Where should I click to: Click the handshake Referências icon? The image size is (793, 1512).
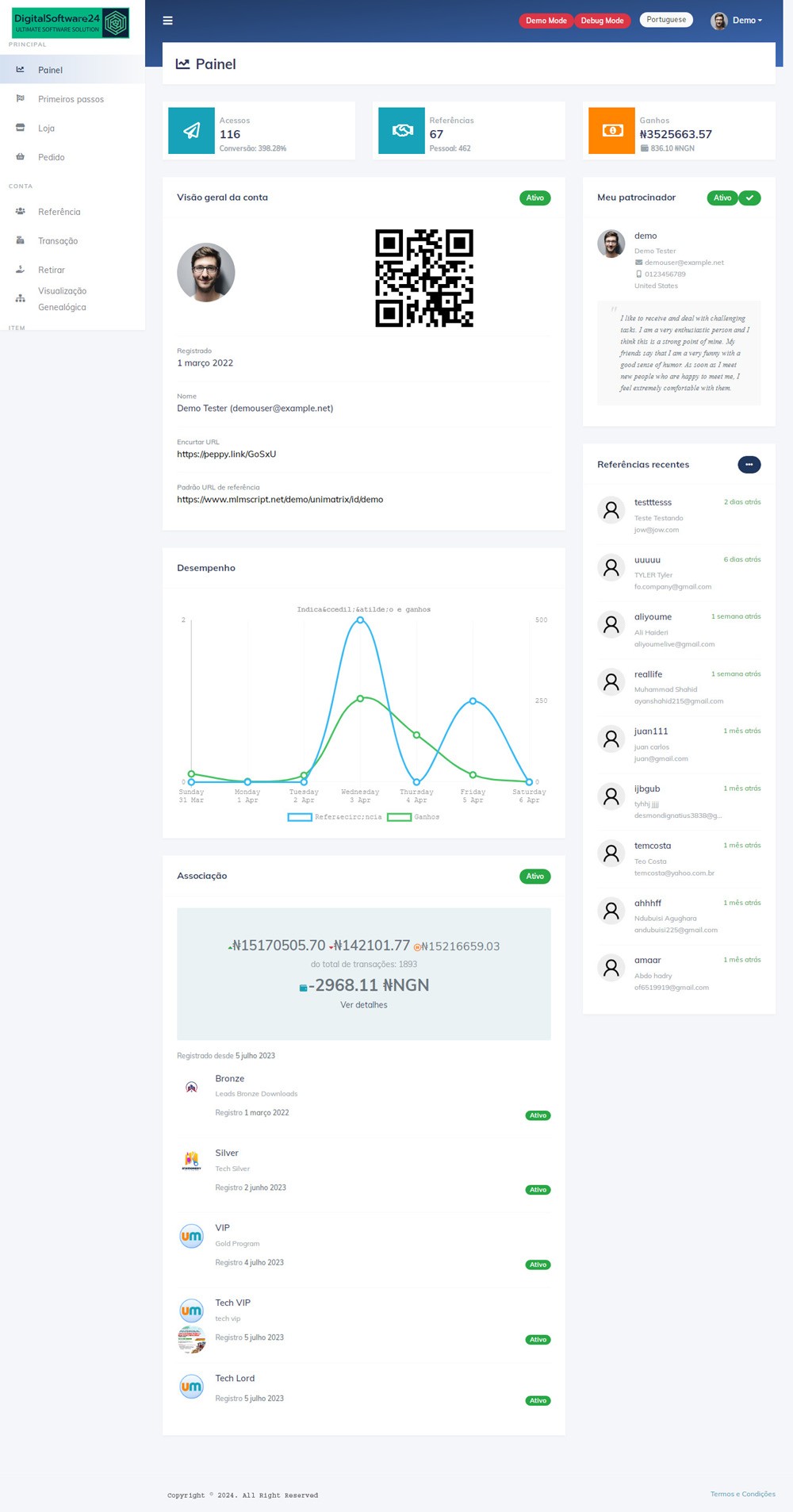pos(402,131)
